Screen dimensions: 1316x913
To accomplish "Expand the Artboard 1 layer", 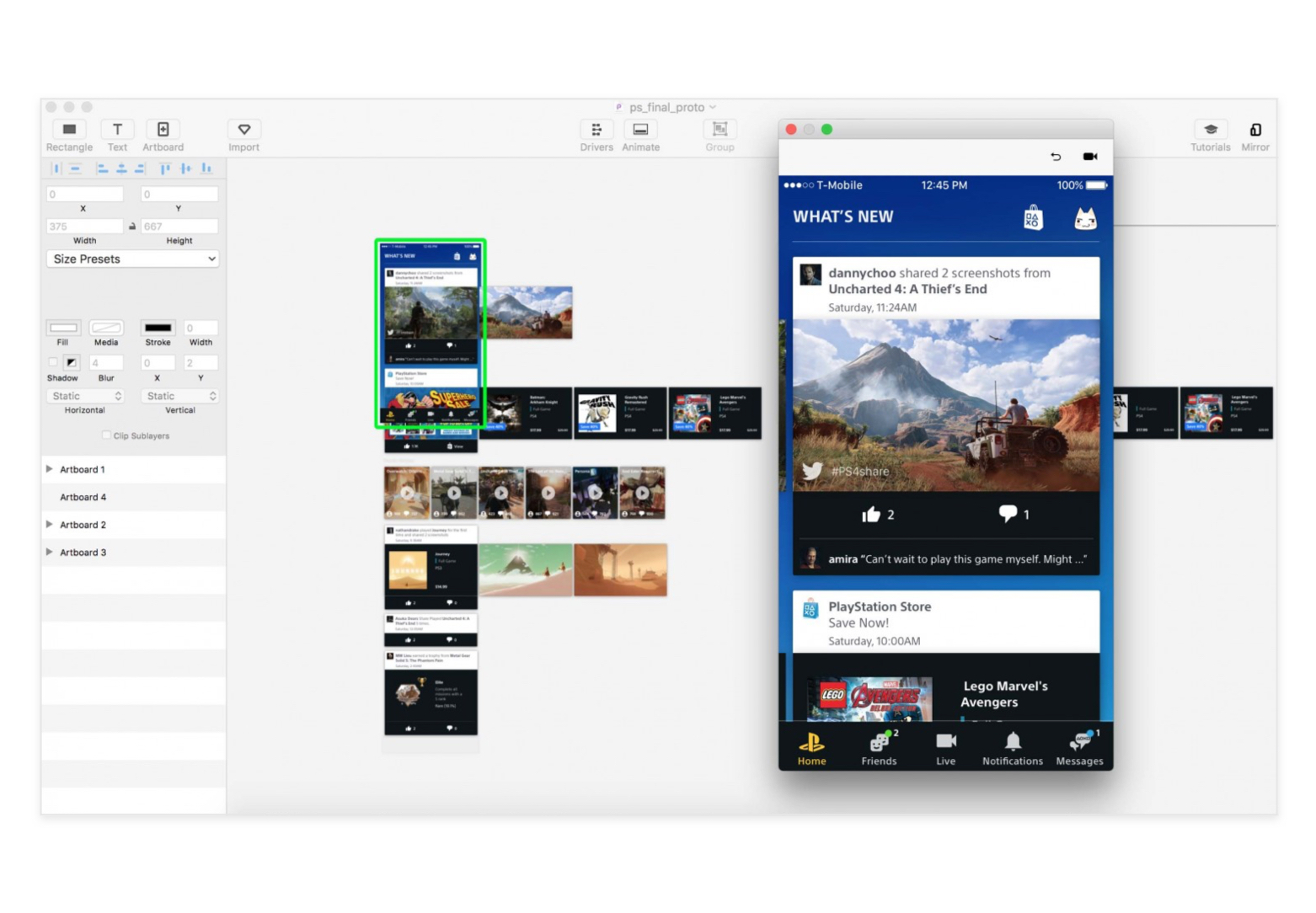I will [x=49, y=469].
